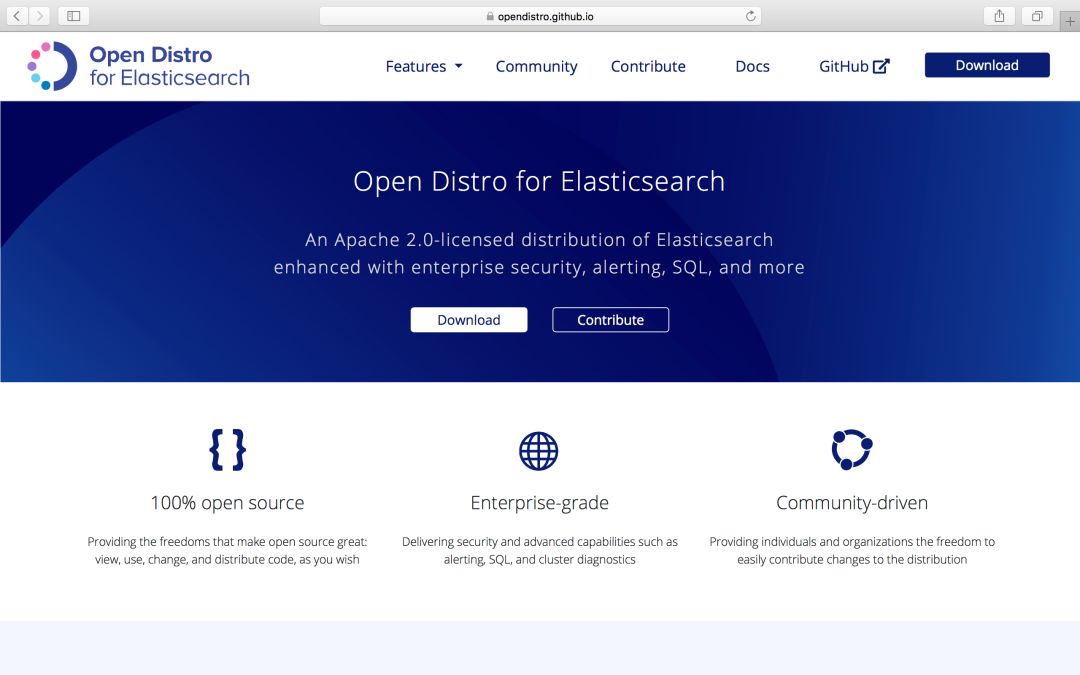Click the '100% open source' heading
Screen dimensions: 1080x675
click(227, 503)
